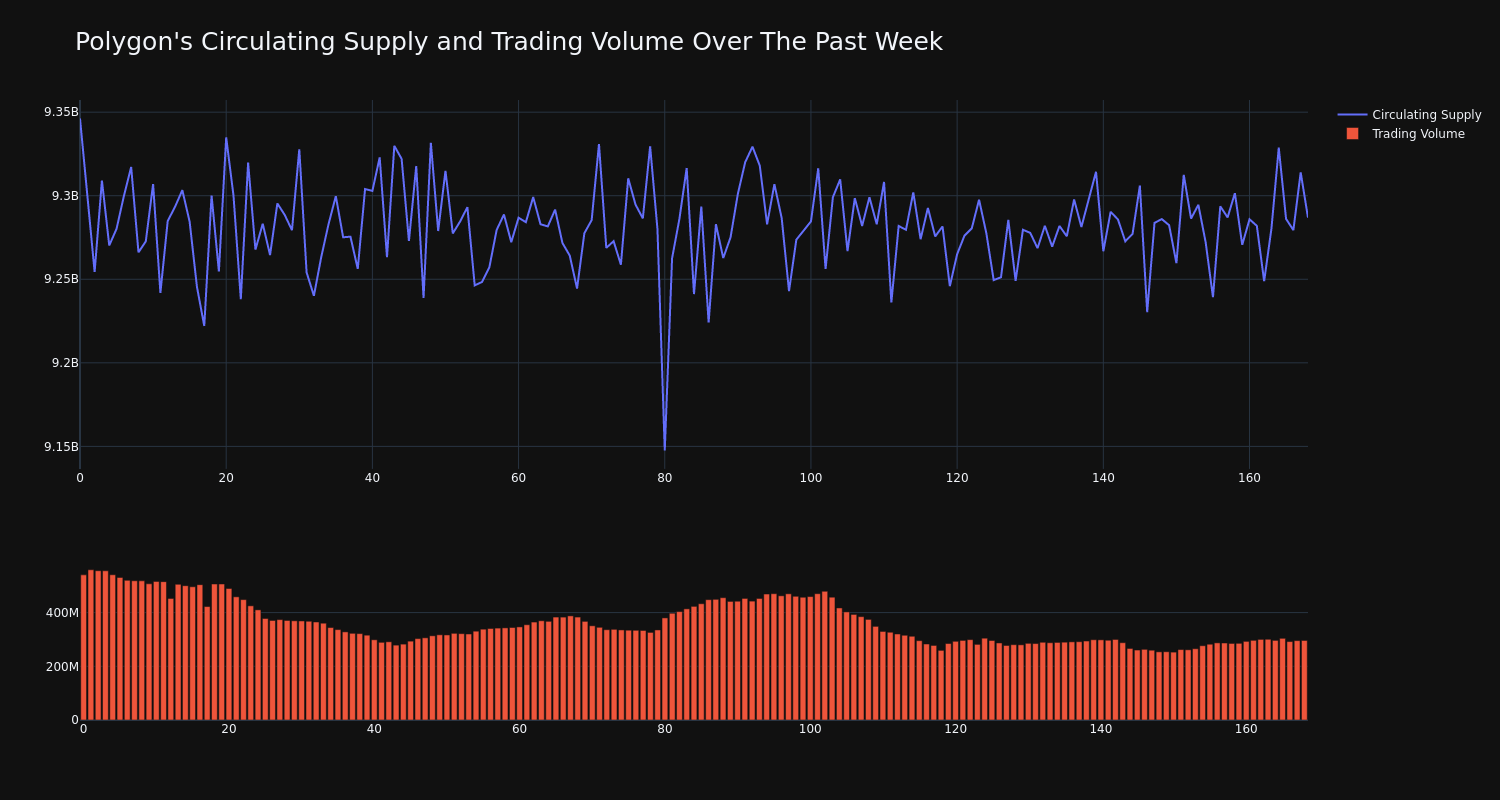The height and width of the screenshot is (800, 1500).
Task: Click x-axis tick 140 on volume chart
Action: click(1101, 729)
